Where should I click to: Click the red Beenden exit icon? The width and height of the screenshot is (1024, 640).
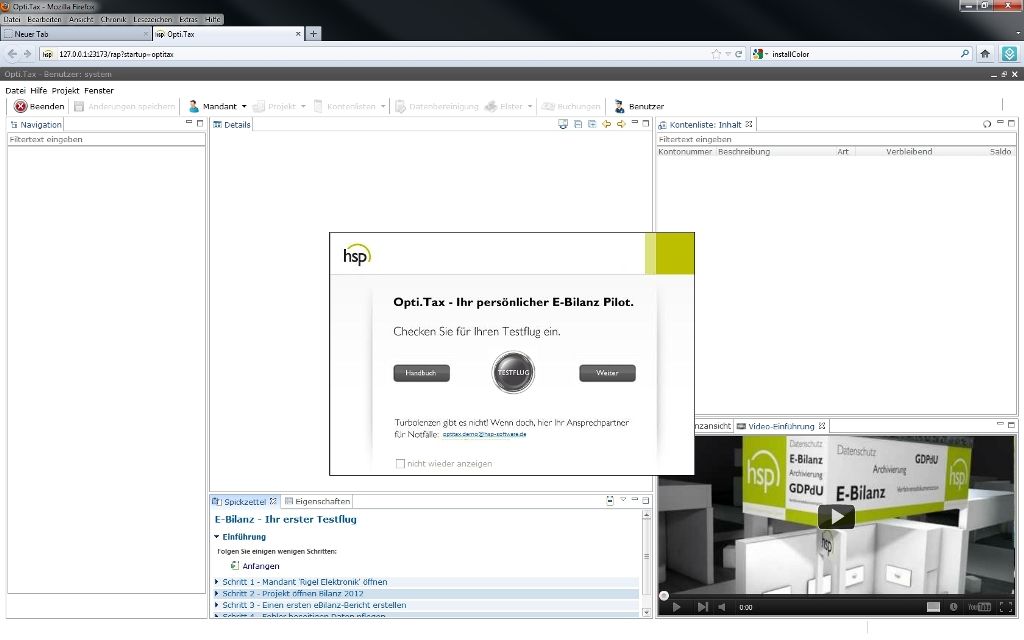tap(21, 106)
